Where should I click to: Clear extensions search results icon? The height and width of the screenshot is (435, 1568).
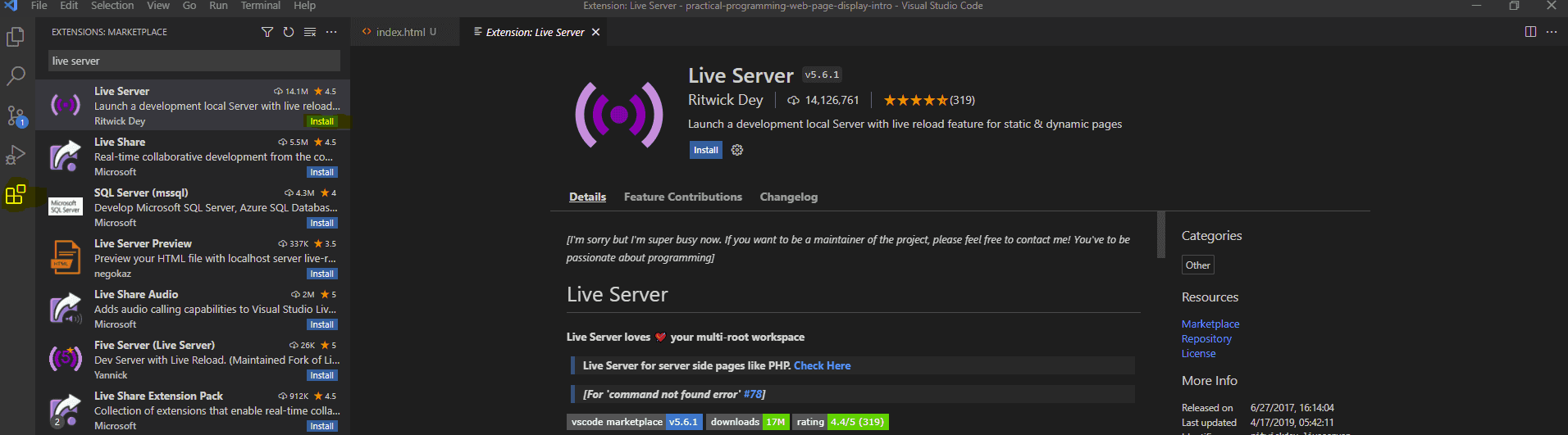[310, 32]
